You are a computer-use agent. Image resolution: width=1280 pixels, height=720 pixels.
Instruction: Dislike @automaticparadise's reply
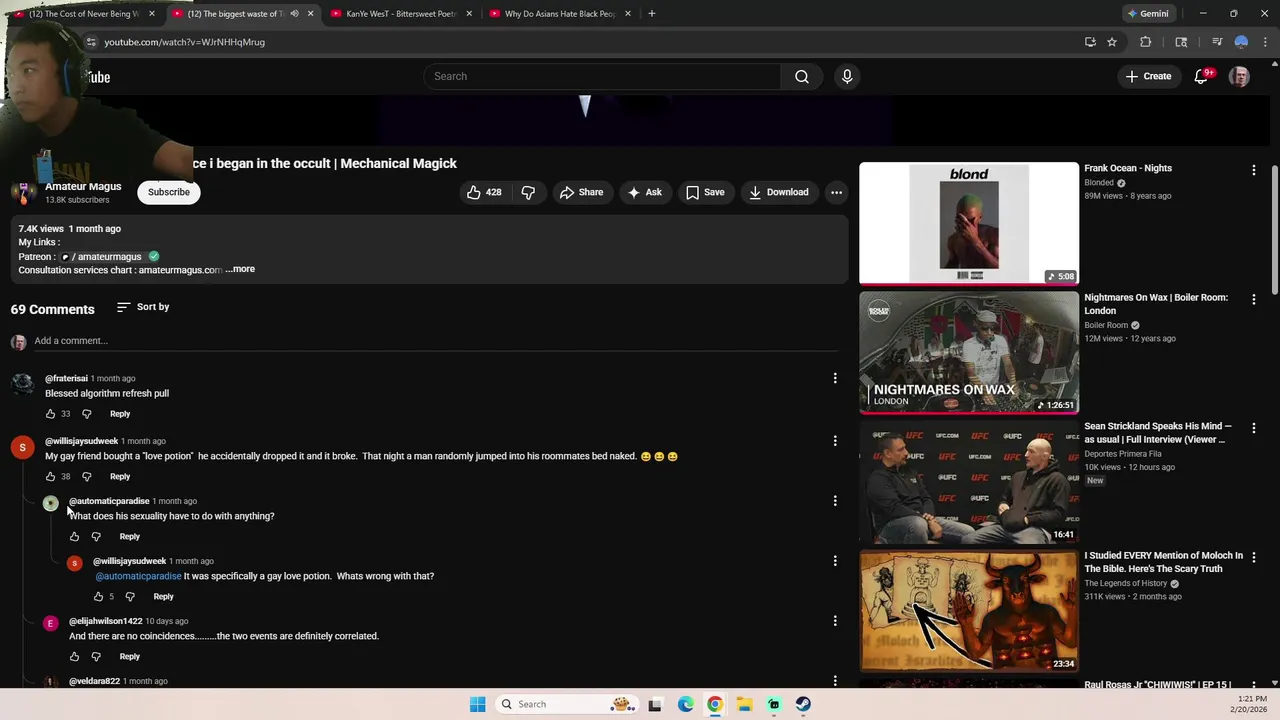point(97,537)
